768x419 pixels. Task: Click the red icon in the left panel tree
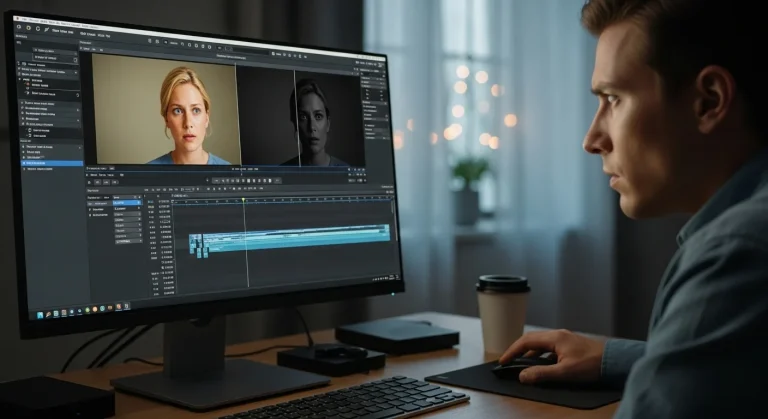(x=28, y=84)
